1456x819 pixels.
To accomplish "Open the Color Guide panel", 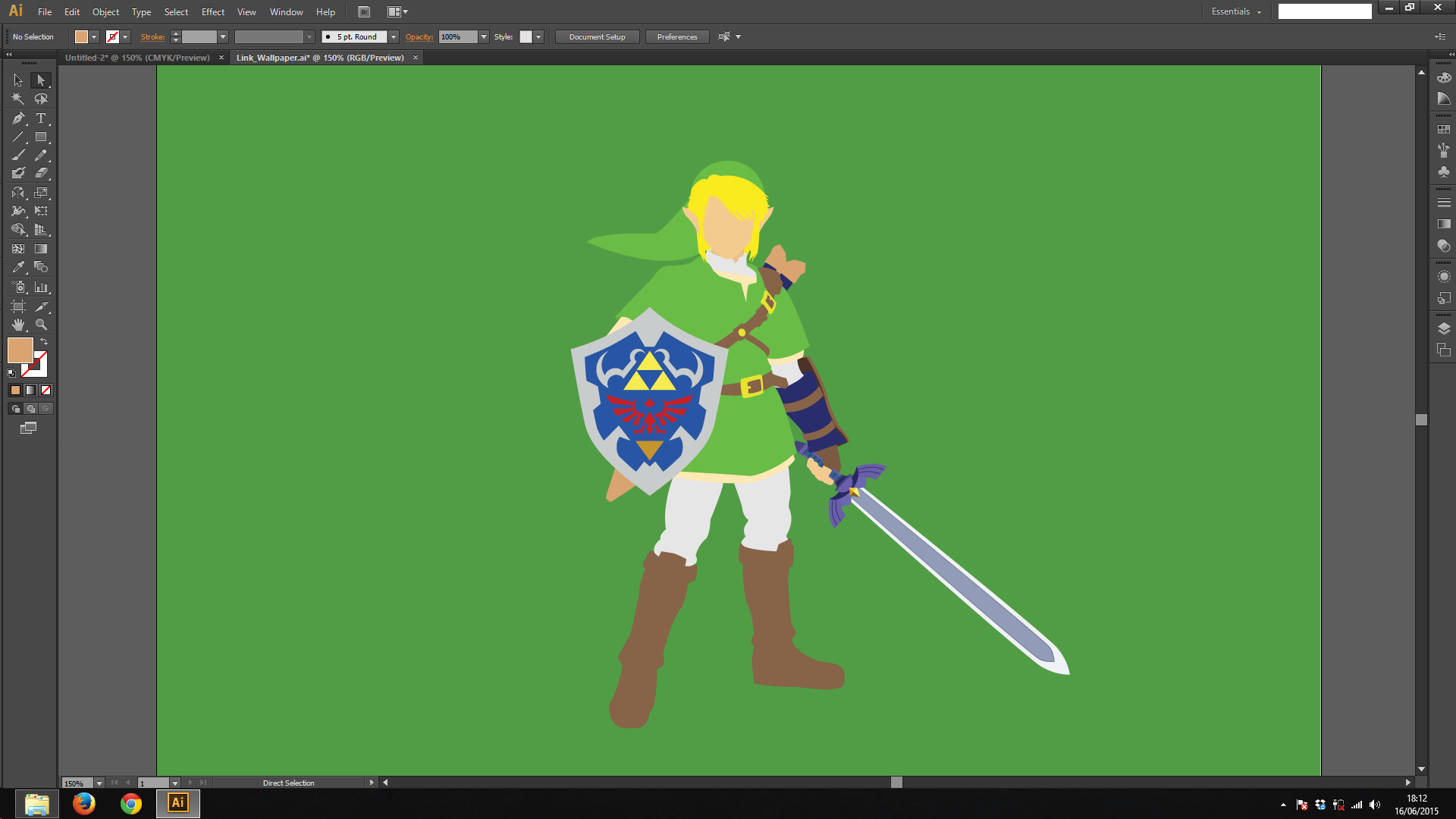I will (x=1444, y=99).
